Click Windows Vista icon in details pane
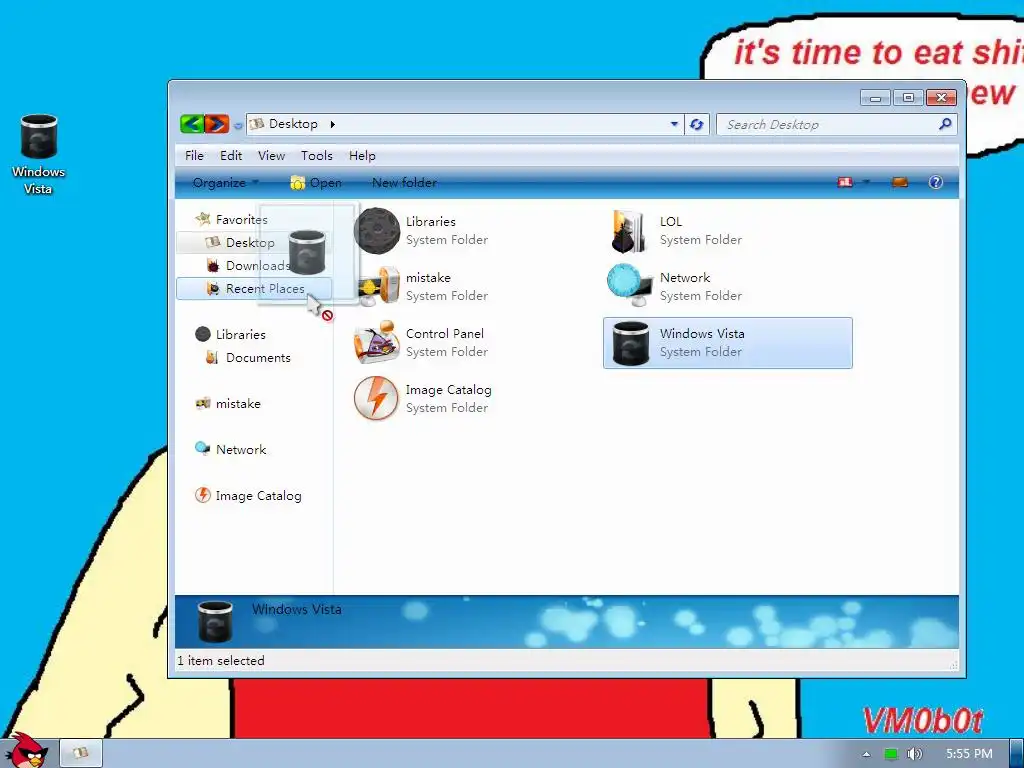The height and width of the screenshot is (768, 1024). click(215, 622)
